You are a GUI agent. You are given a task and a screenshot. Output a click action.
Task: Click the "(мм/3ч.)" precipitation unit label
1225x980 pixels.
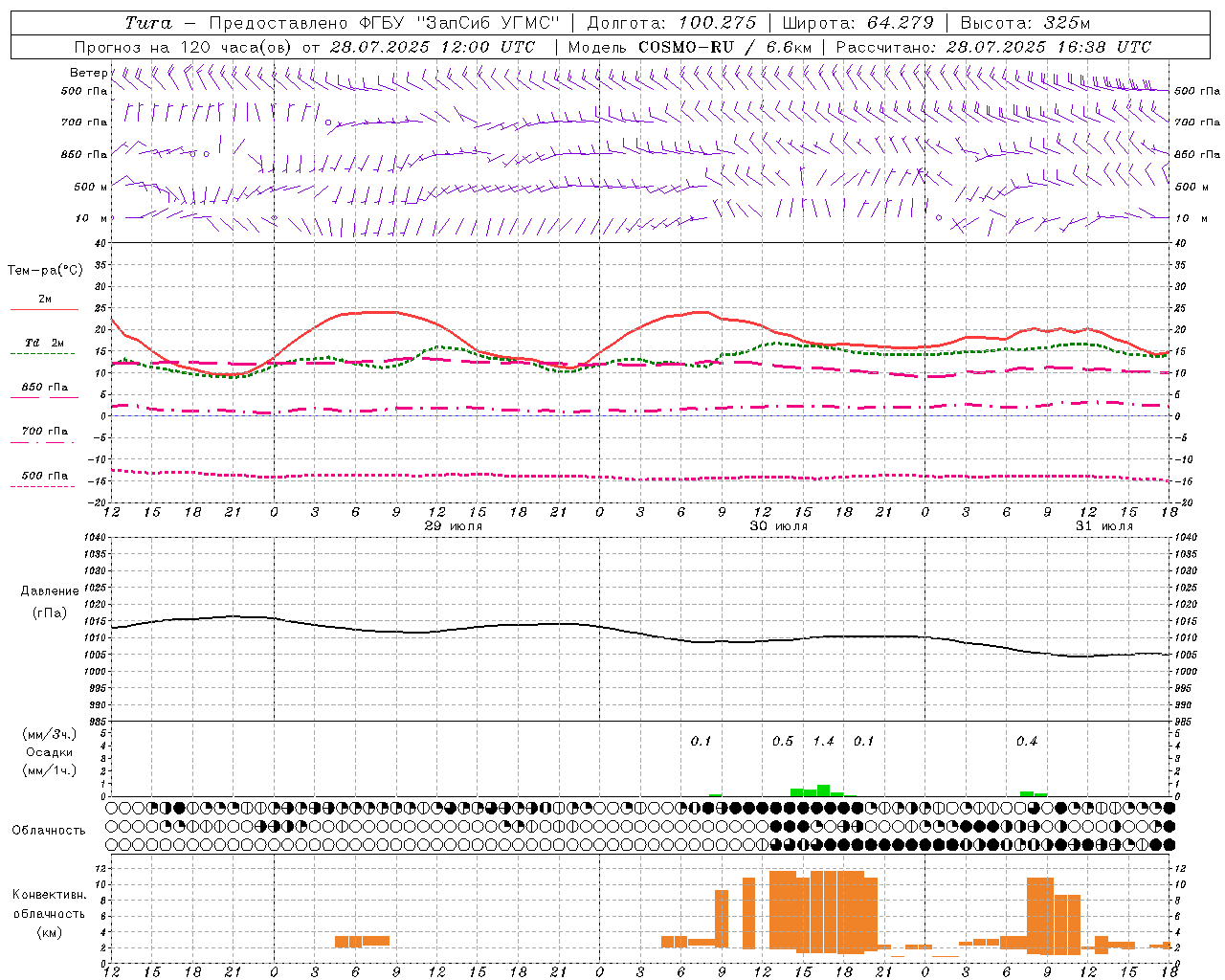(50, 734)
